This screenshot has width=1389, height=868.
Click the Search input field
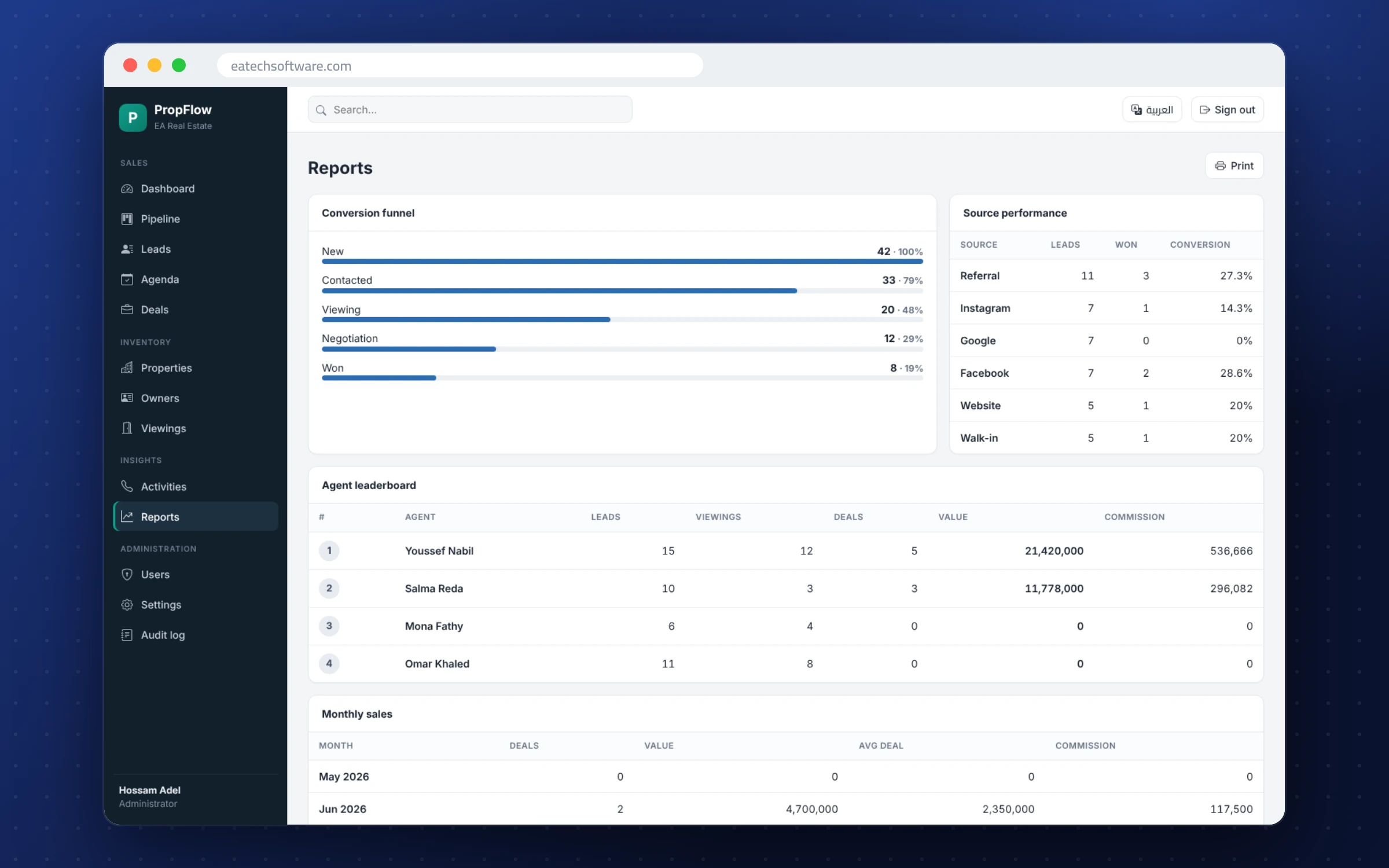pos(470,110)
